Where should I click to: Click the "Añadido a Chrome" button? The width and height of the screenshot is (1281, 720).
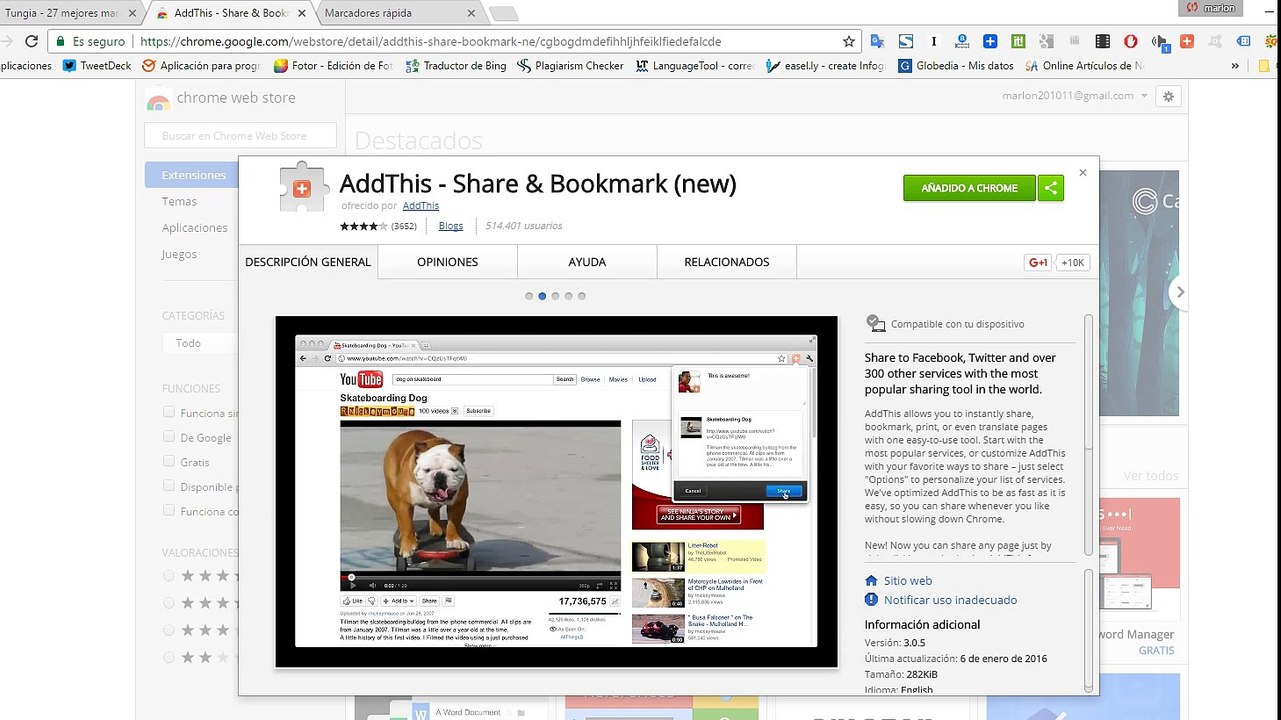click(968, 188)
